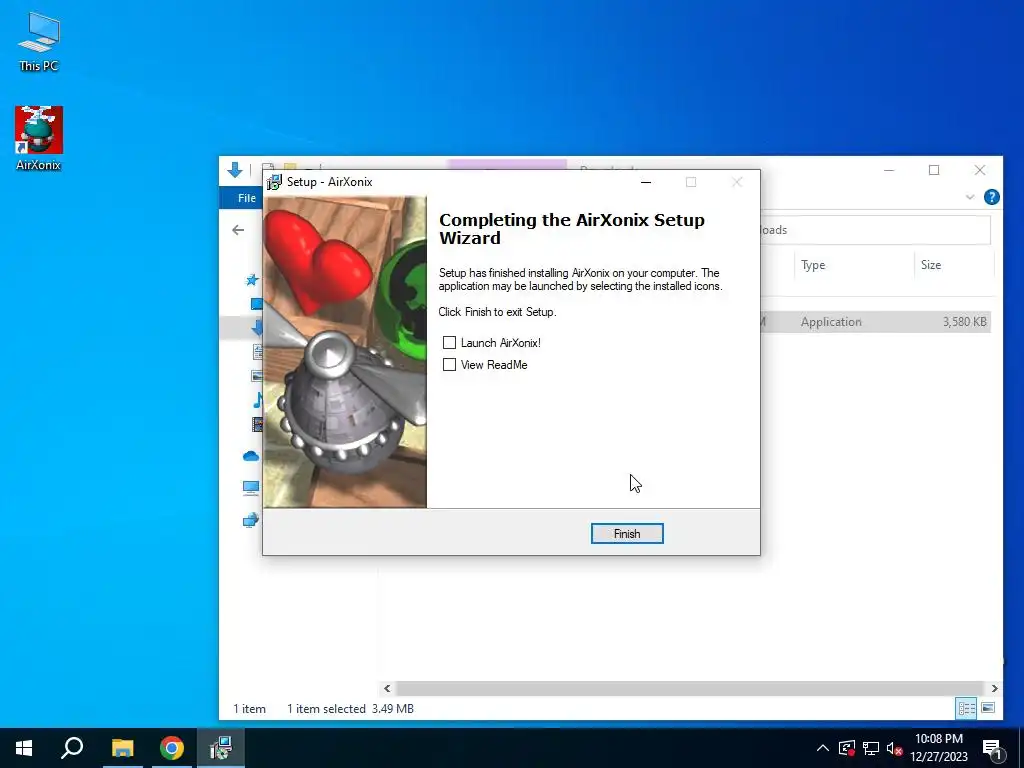Viewport: 1024px width, 768px height.
Task: Click the Explorer title bar download arrow icon
Action: coord(235,170)
